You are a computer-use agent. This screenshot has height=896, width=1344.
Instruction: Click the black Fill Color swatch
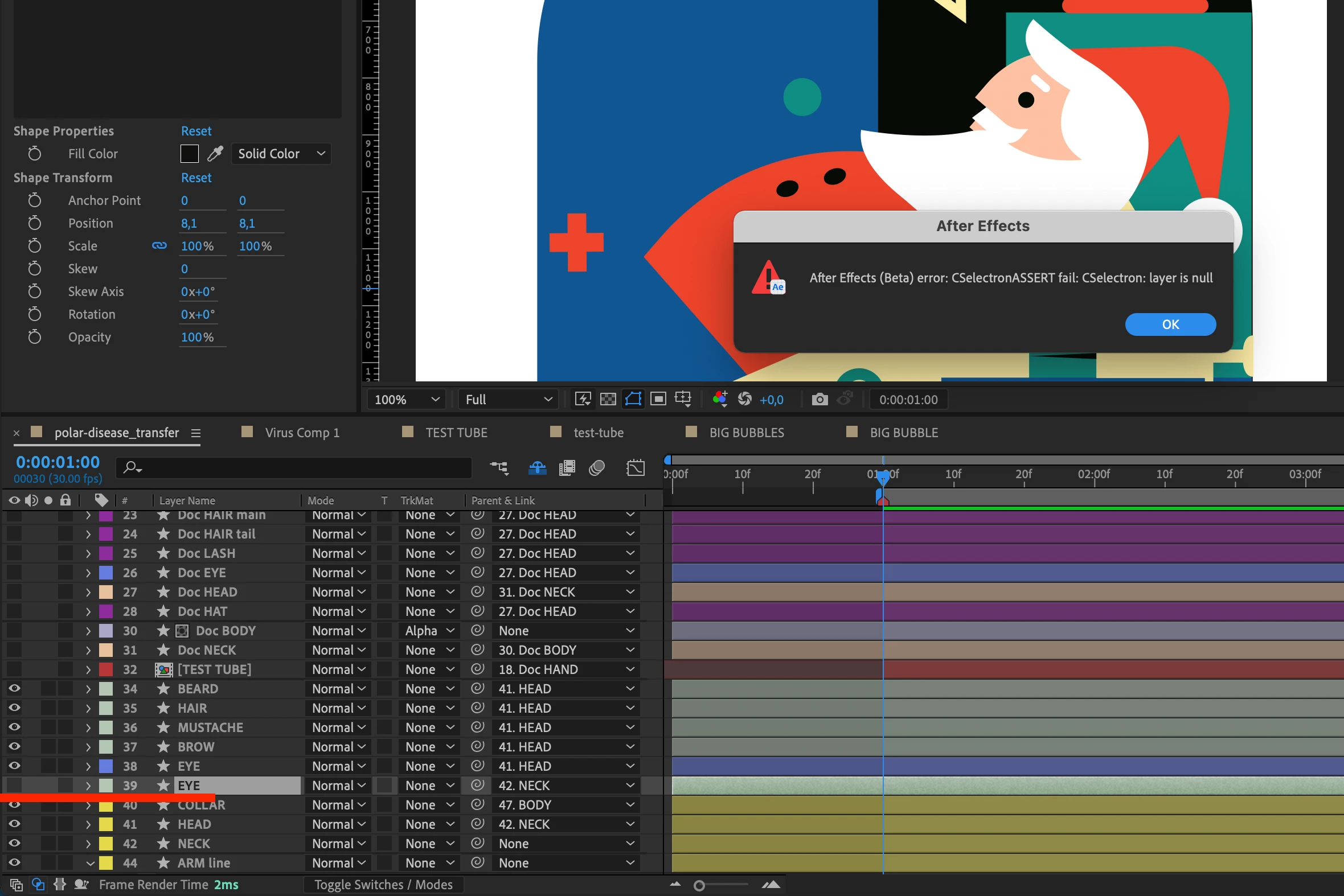[189, 154]
